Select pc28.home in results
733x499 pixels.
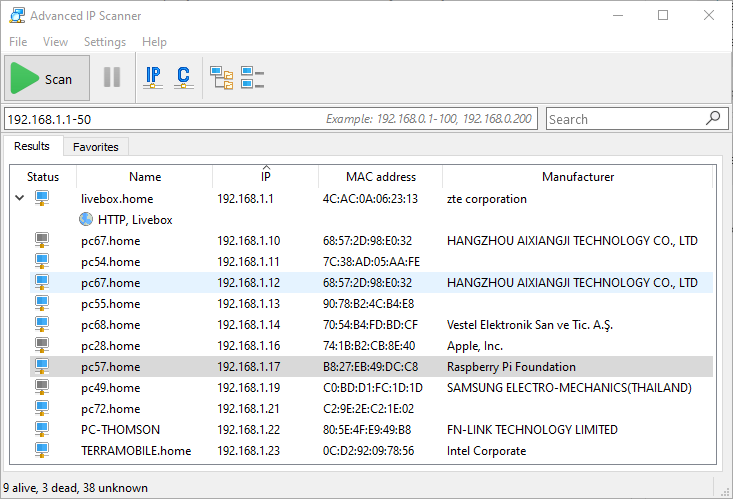[110, 346]
